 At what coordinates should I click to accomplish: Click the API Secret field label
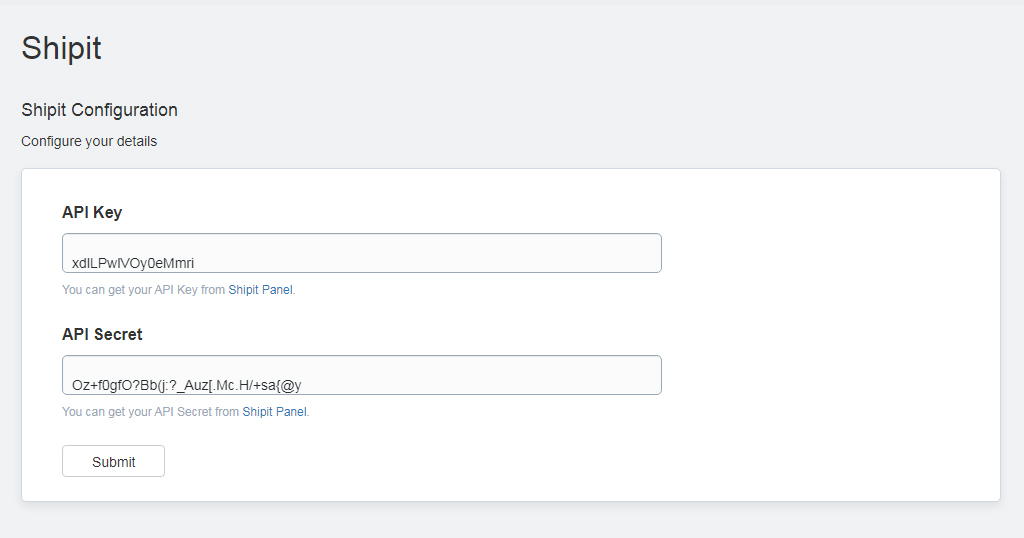point(102,334)
